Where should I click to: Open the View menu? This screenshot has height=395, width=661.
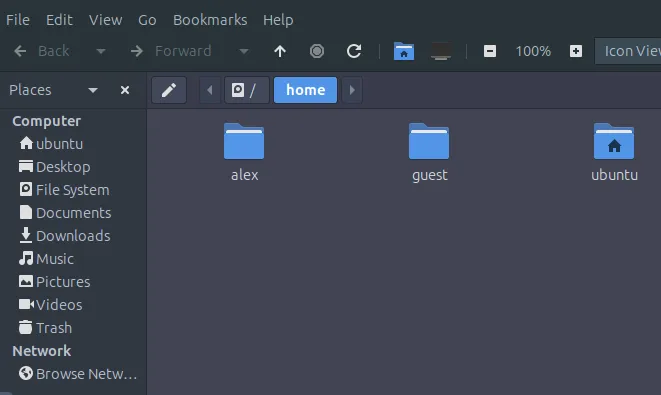pos(105,20)
